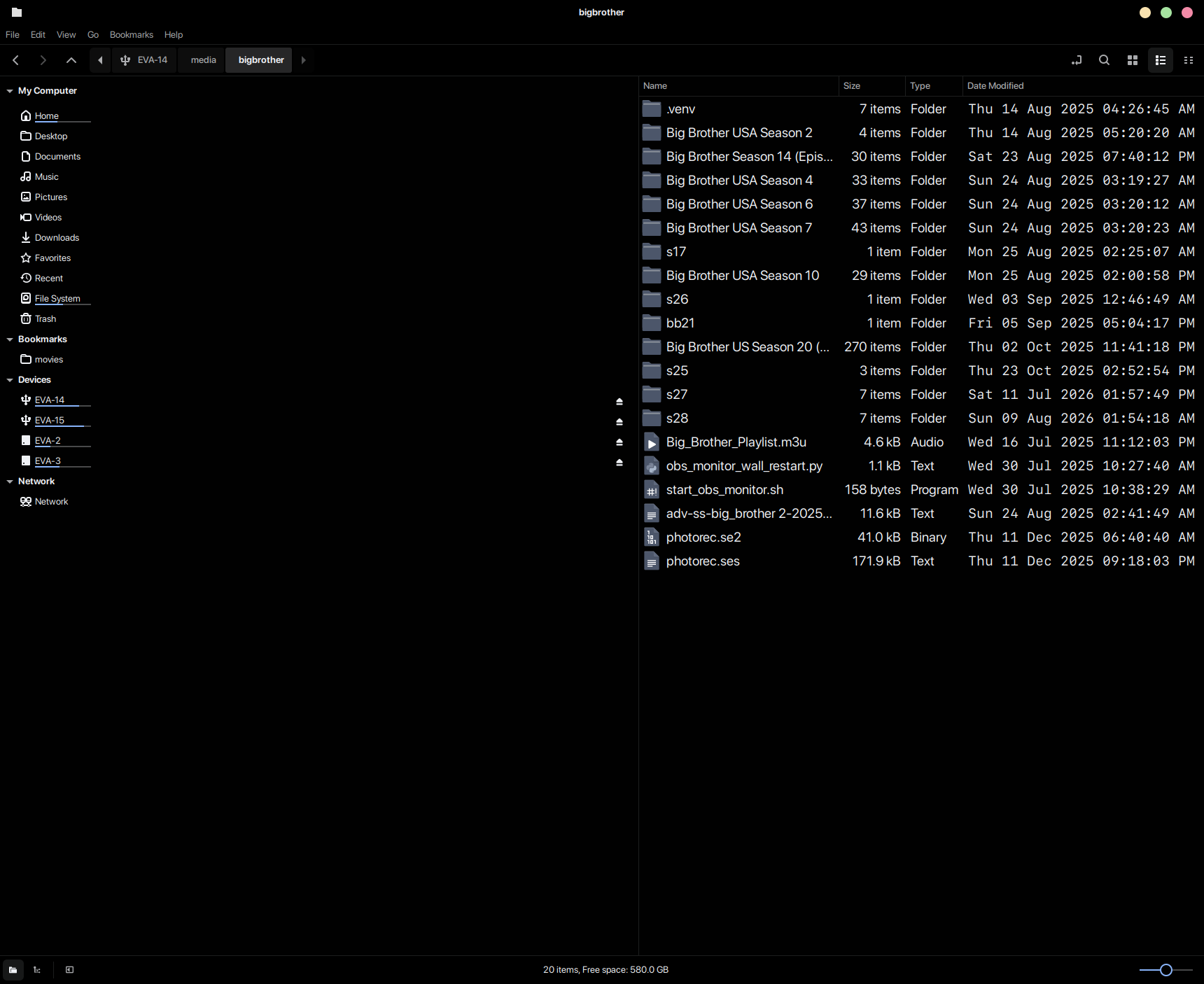Open Recent in the sidebar

coord(49,279)
